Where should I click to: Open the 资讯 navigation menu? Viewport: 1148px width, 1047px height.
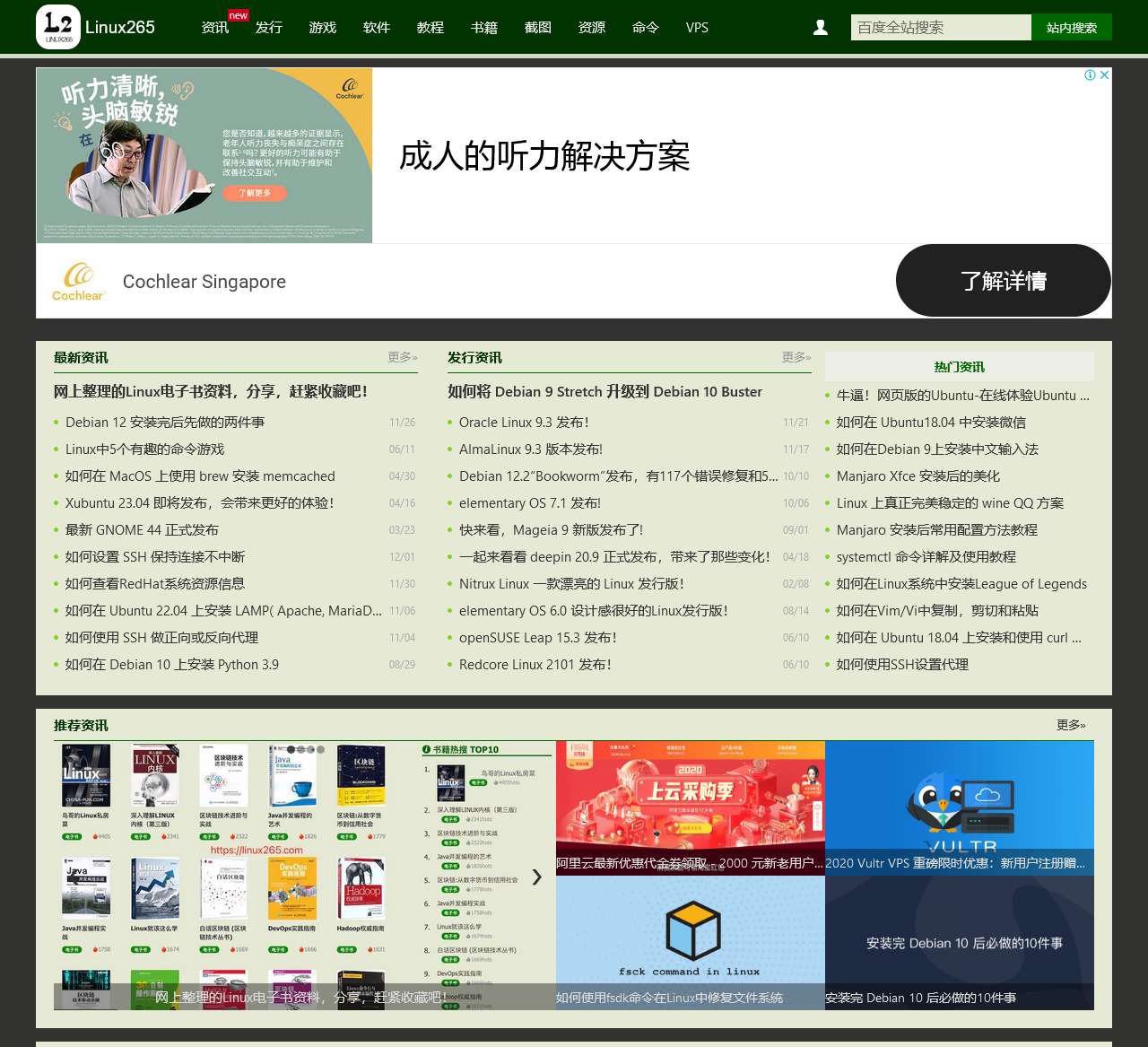[x=215, y=28]
